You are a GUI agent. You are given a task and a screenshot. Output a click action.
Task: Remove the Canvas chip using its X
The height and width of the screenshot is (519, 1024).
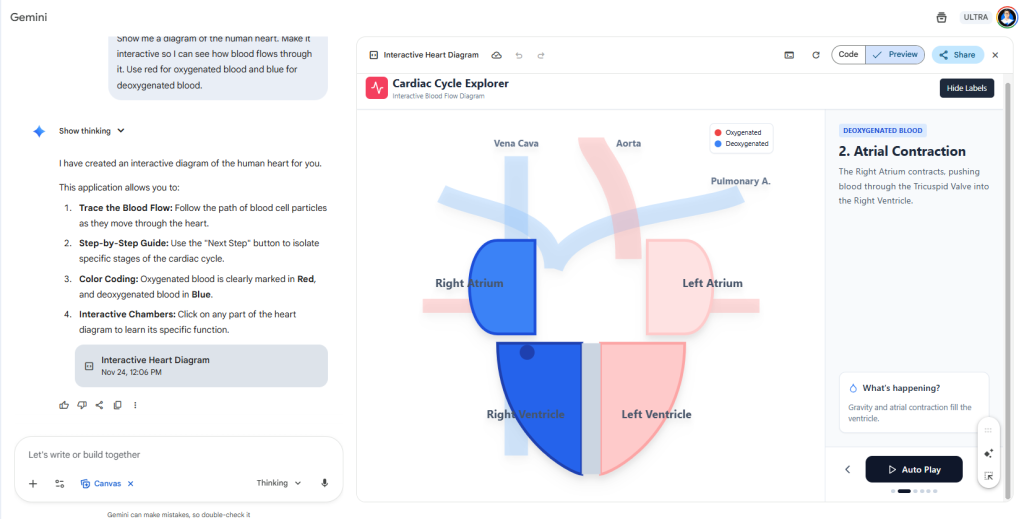point(131,483)
